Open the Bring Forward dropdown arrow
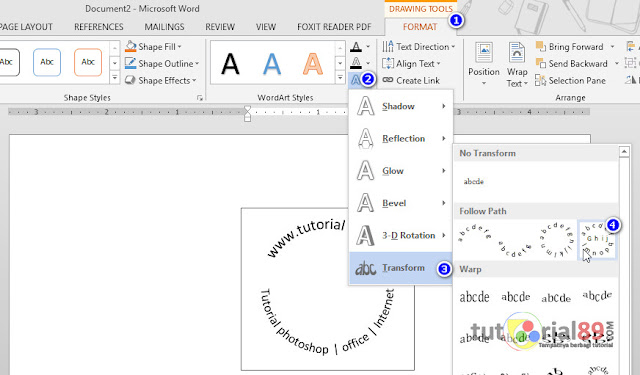This screenshot has height=375, width=640. [612, 47]
